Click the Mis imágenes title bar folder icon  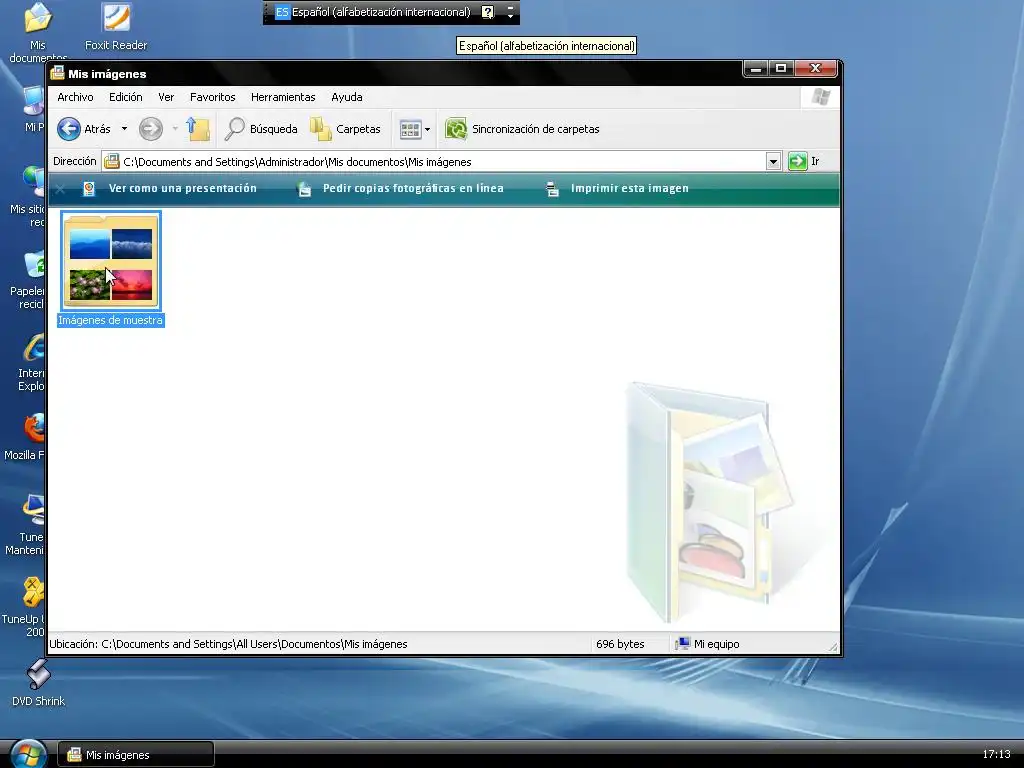click(x=57, y=73)
